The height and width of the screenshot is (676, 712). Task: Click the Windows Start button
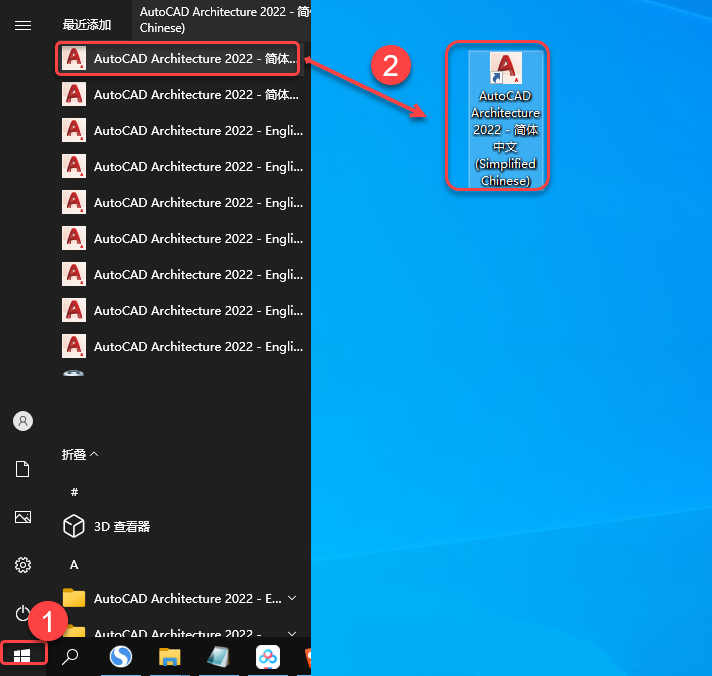point(22,655)
